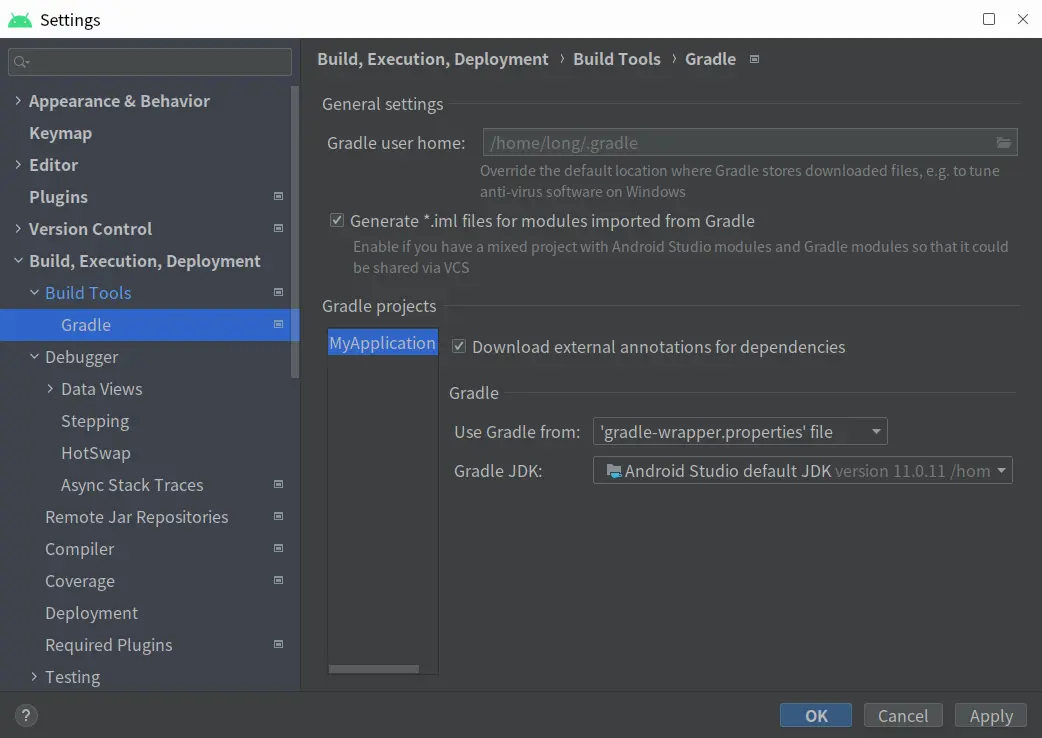Viewport: 1042px width, 738px height.
Task: Open the Use Gradle from dropdown
Action: pos(740,432)
